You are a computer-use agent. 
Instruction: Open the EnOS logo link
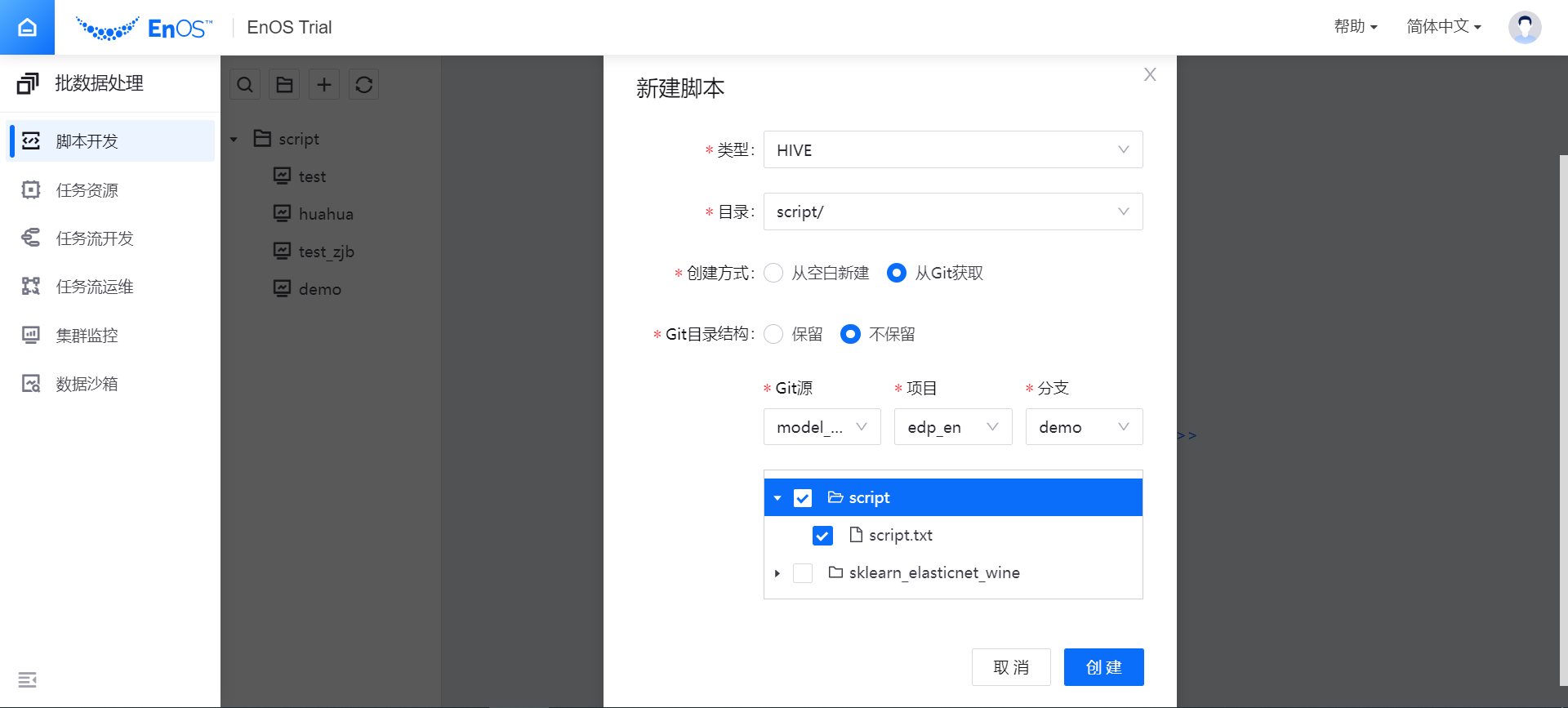point(144,28)
